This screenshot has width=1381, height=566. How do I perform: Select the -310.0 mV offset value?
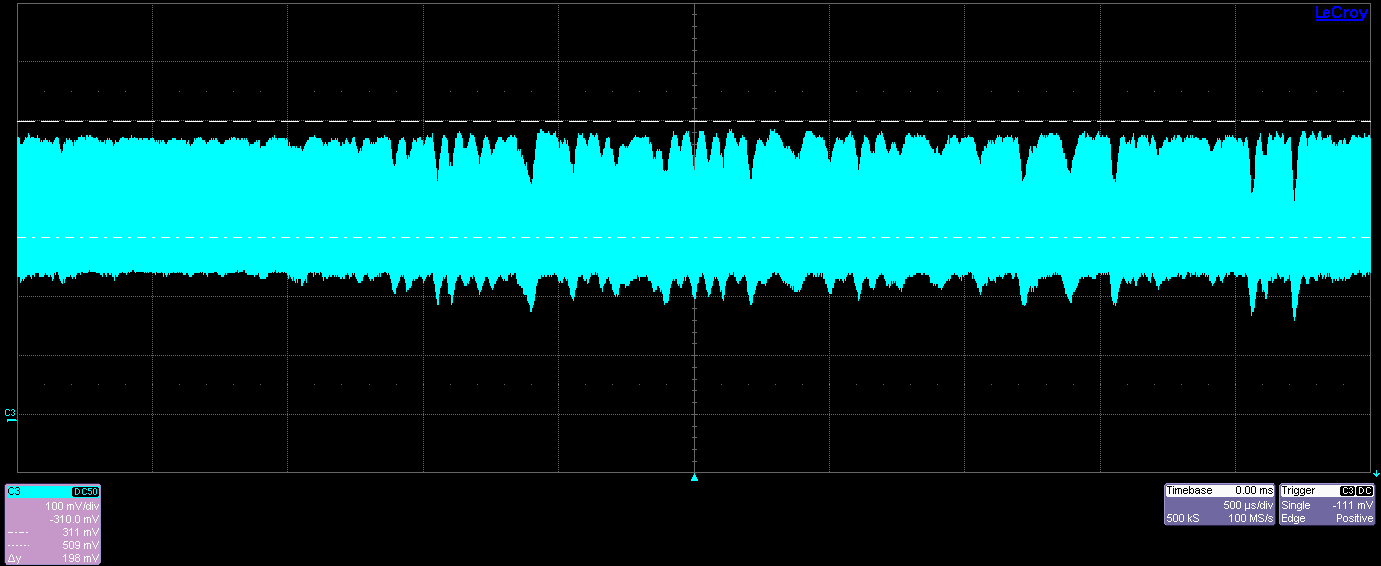[x=75, y=520]
